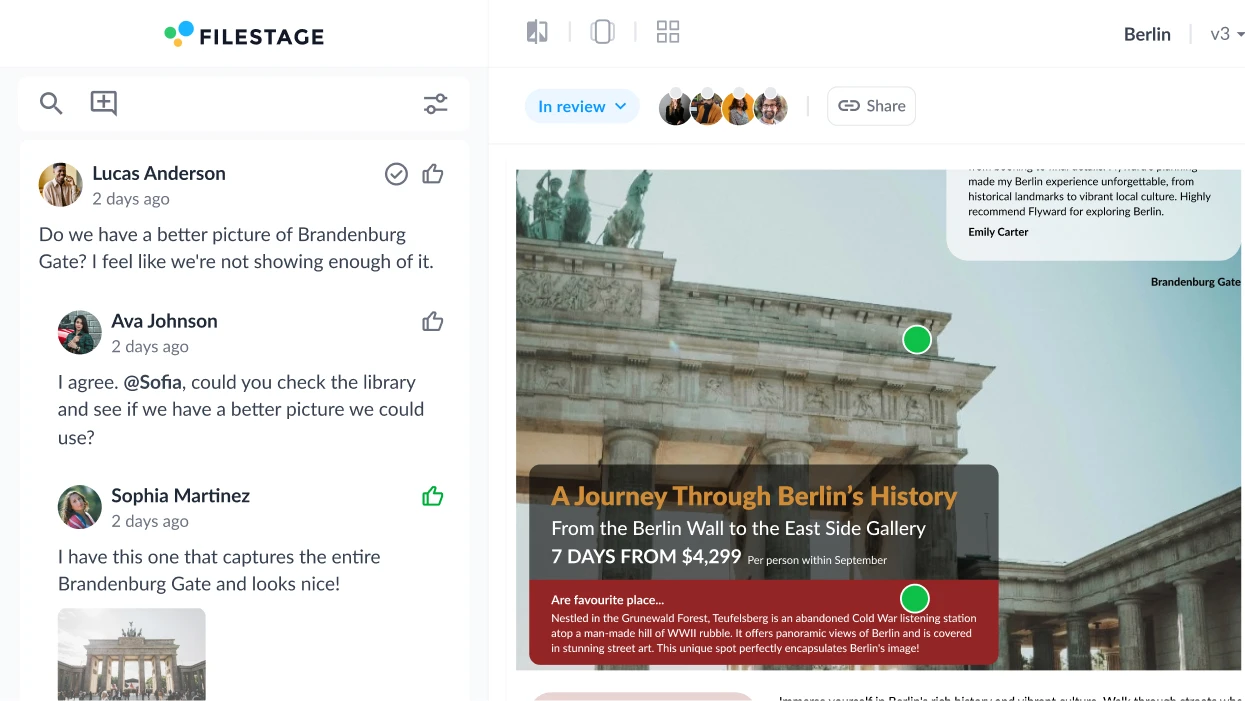Click the add comment icon beside search
Viewport: 1245px width, 701px height.
coord(103,103)
